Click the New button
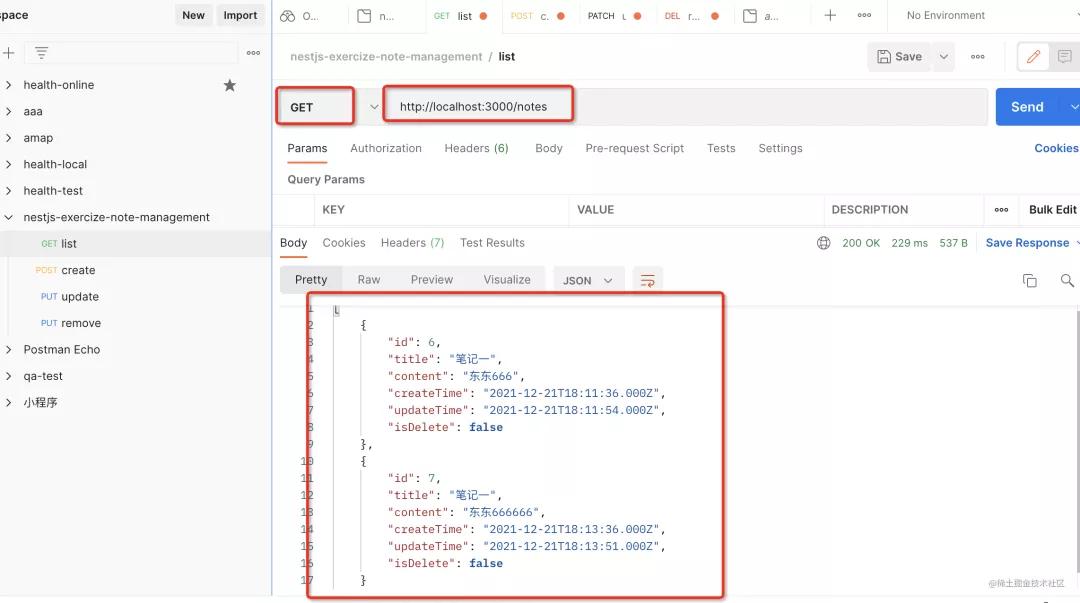This screenshot has width=1080, height=603. pos(193,15)
